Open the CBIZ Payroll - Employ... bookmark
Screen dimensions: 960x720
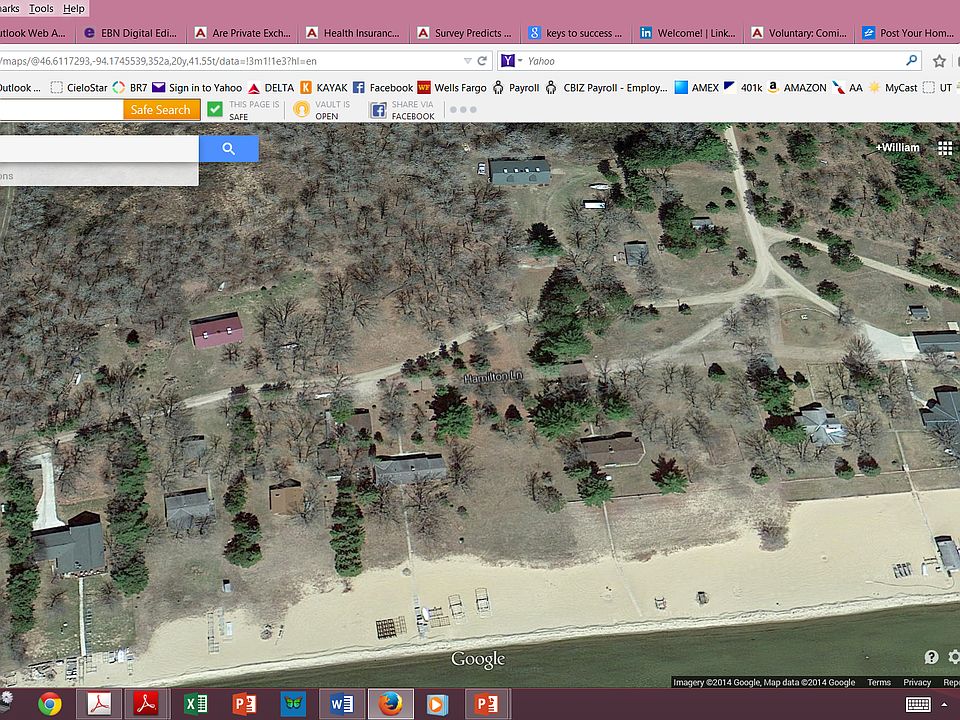point(606,88)
